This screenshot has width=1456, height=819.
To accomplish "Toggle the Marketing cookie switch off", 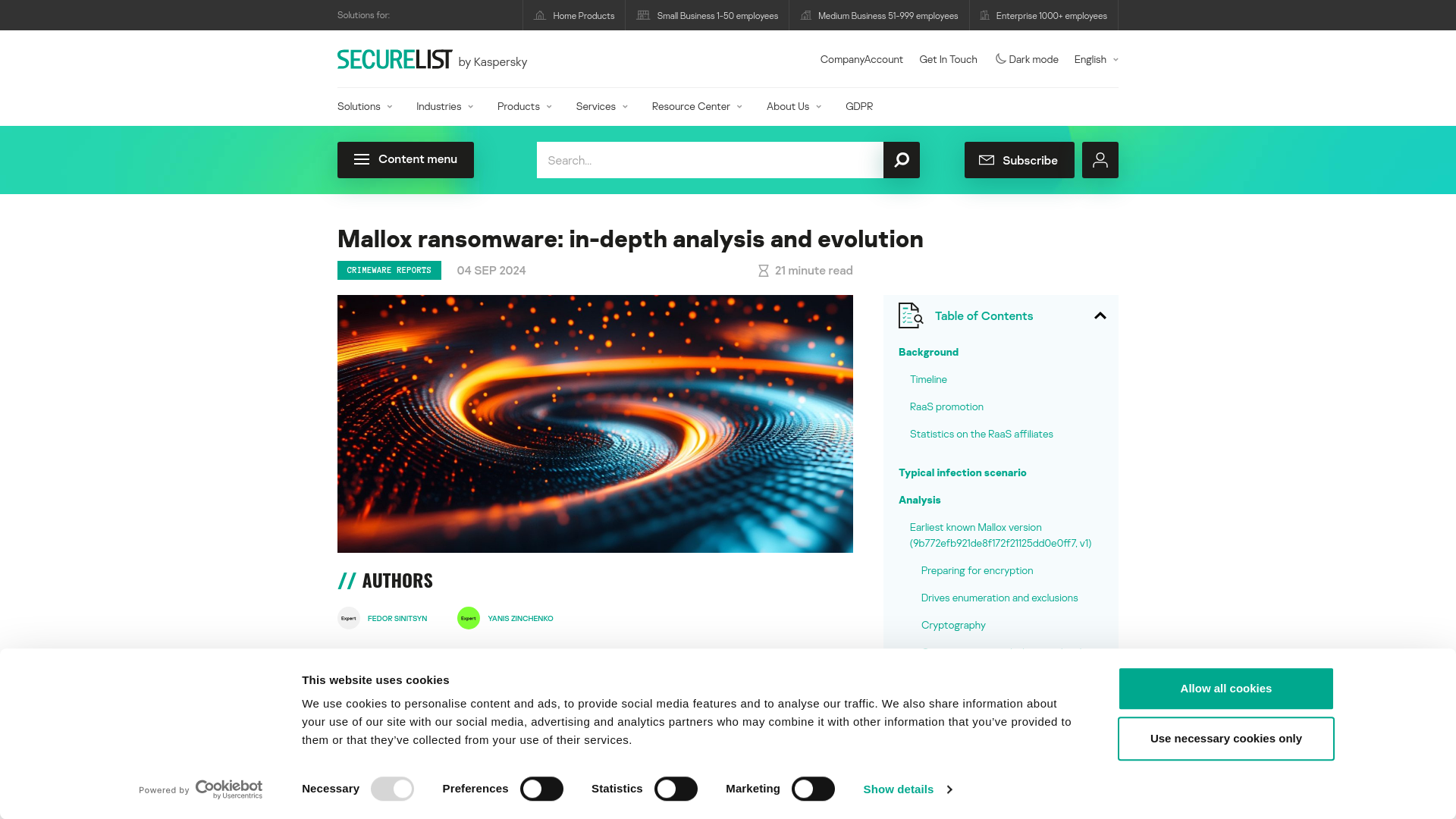I will click(x=812, y=789).
